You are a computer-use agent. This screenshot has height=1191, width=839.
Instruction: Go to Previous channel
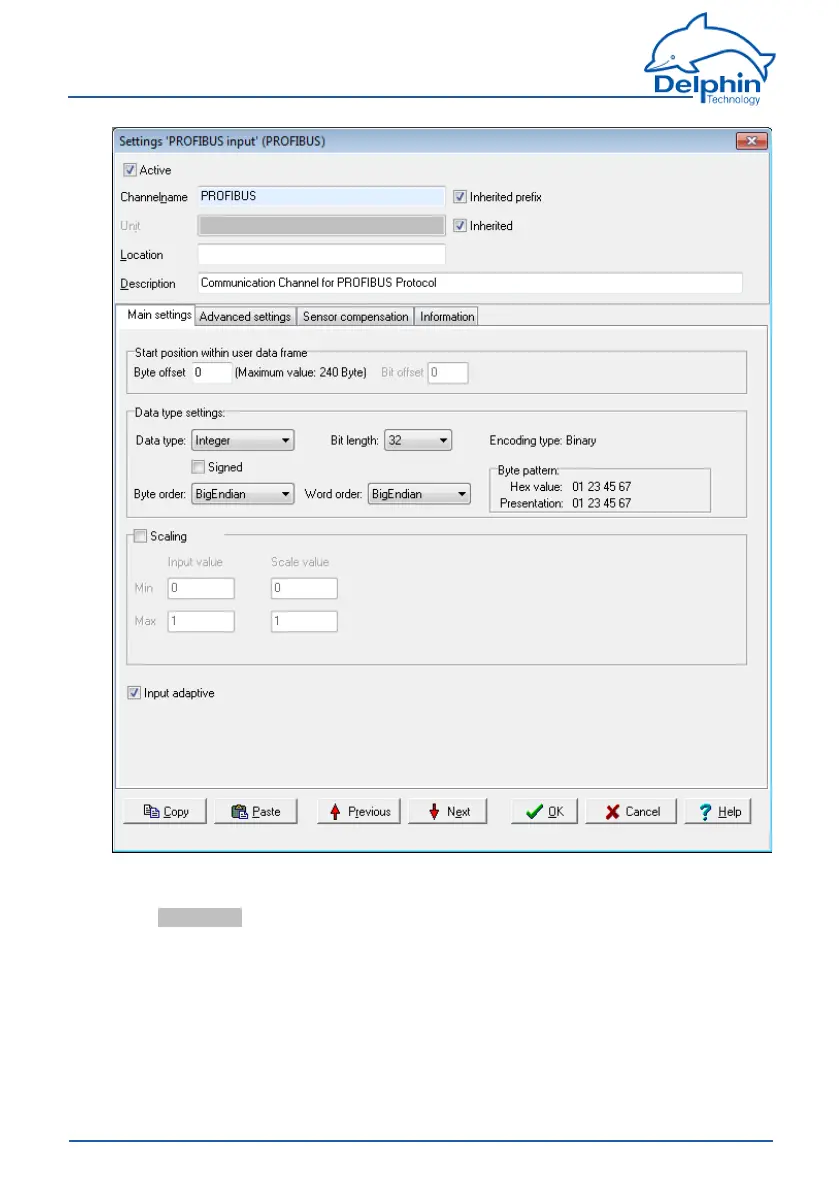pyautogui.click(x=358, y=811)
